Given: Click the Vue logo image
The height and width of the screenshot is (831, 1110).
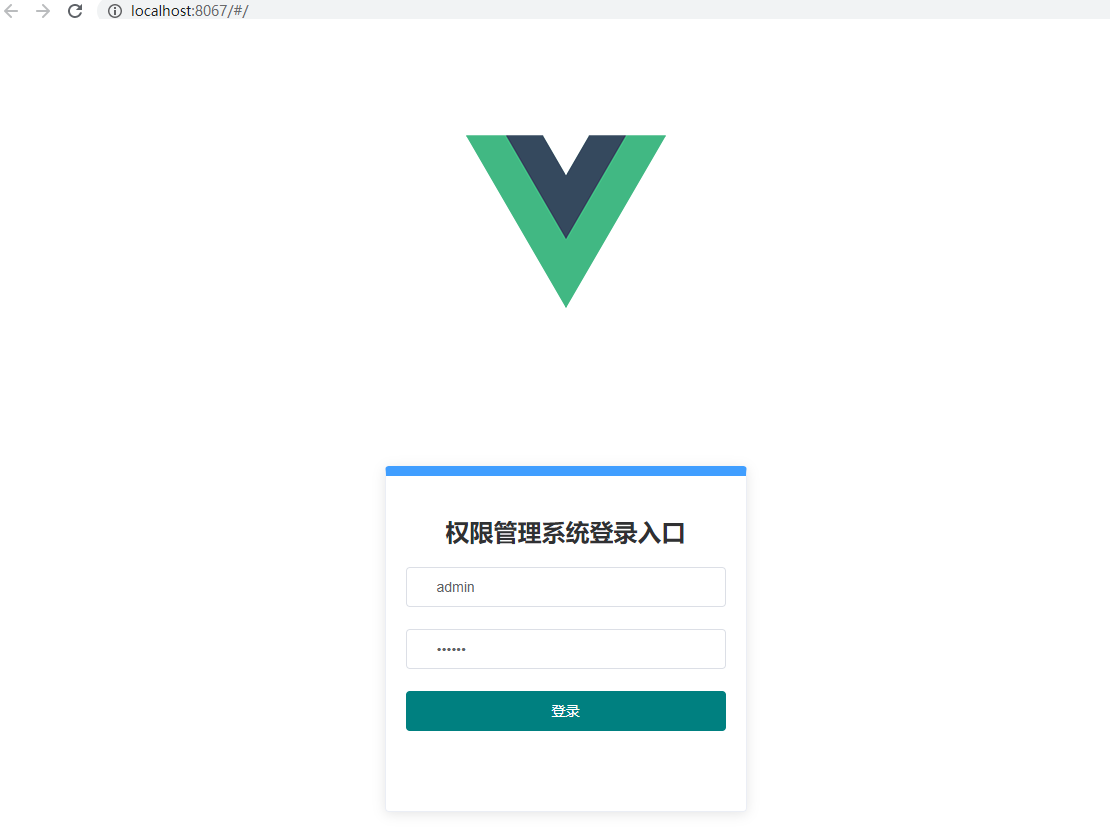Looking at the screenshot, I should tap(566, 221).
